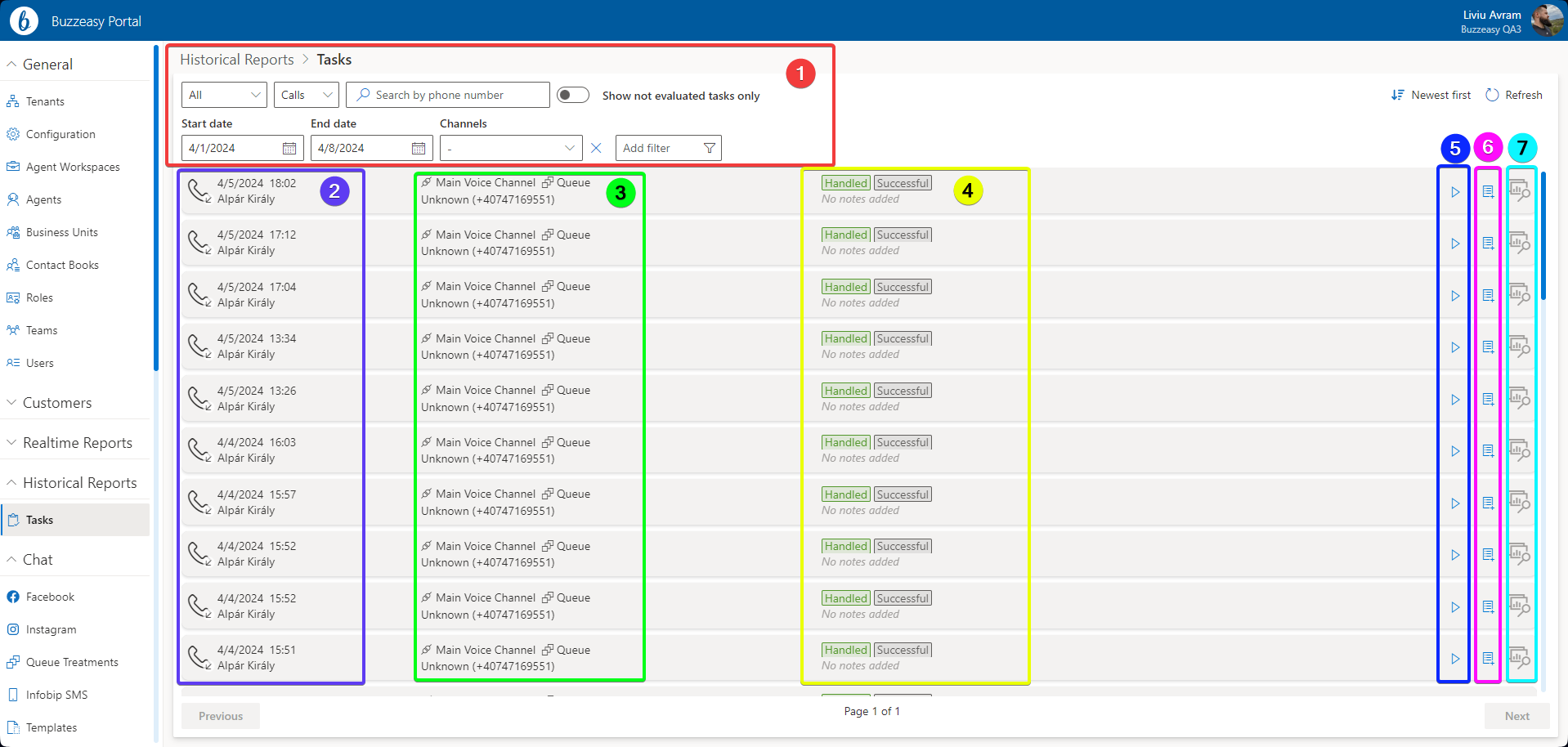The width and height of the screenshot is (1568, 747).
Task: Expand the Customers sidebar section
Action: (57, 403)
